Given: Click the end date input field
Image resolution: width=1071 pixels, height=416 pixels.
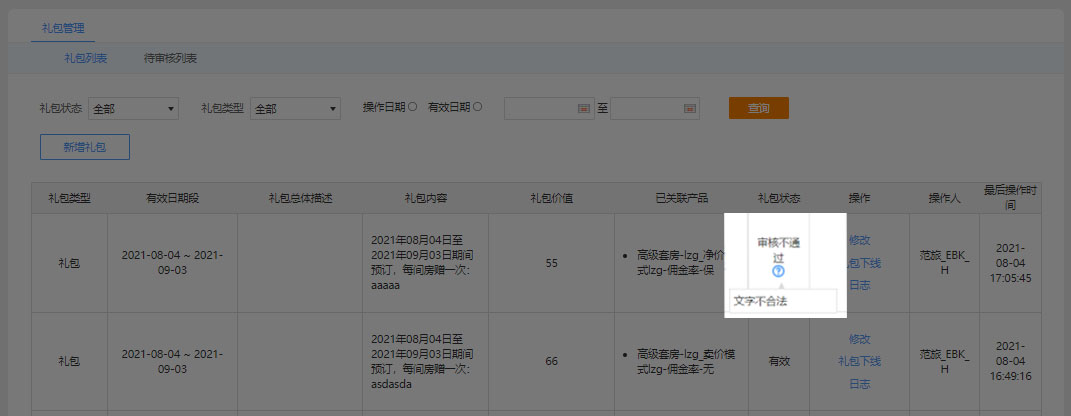Looking at the screenshot, I should pos(654,109).
